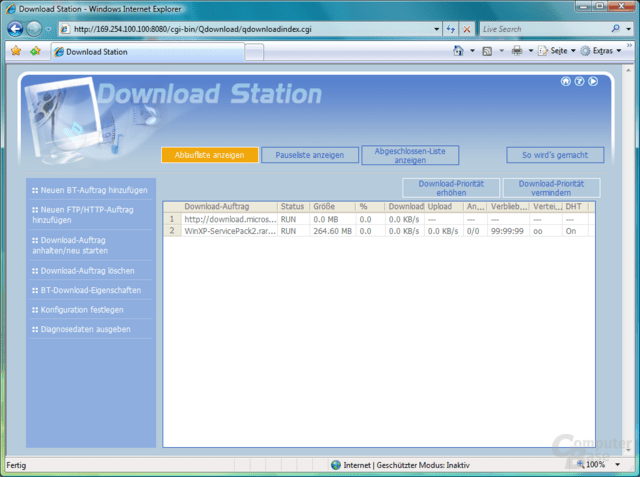Click the Verblieb... column header
This screenshot has height=477, width=640.
(509, 206)
